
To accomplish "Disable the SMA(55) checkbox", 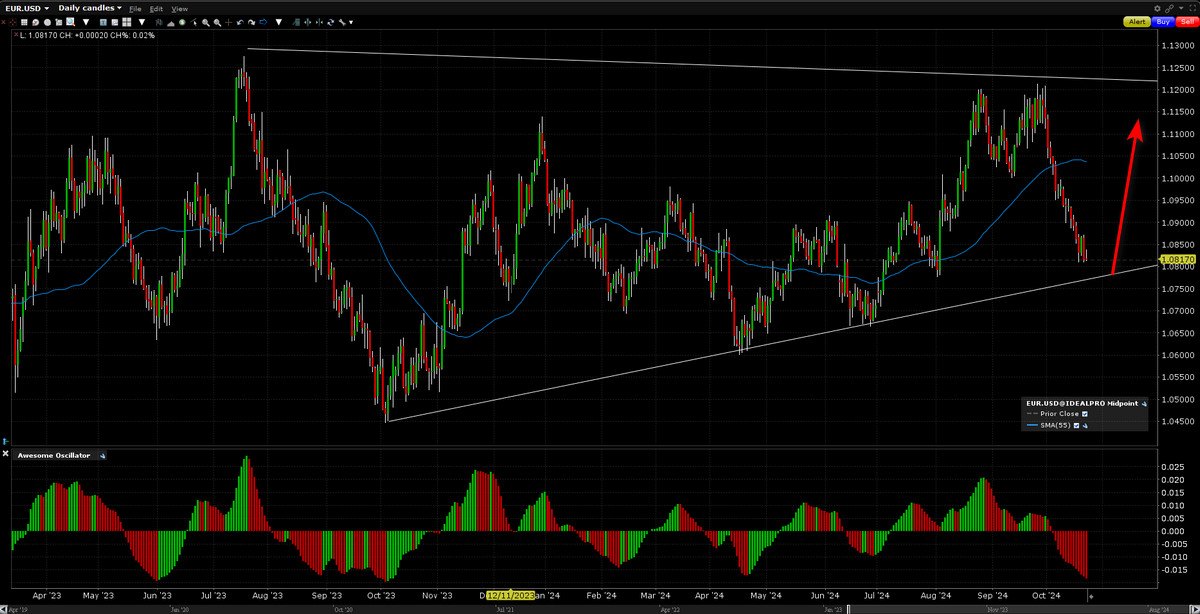I will tap(1077, 425).
